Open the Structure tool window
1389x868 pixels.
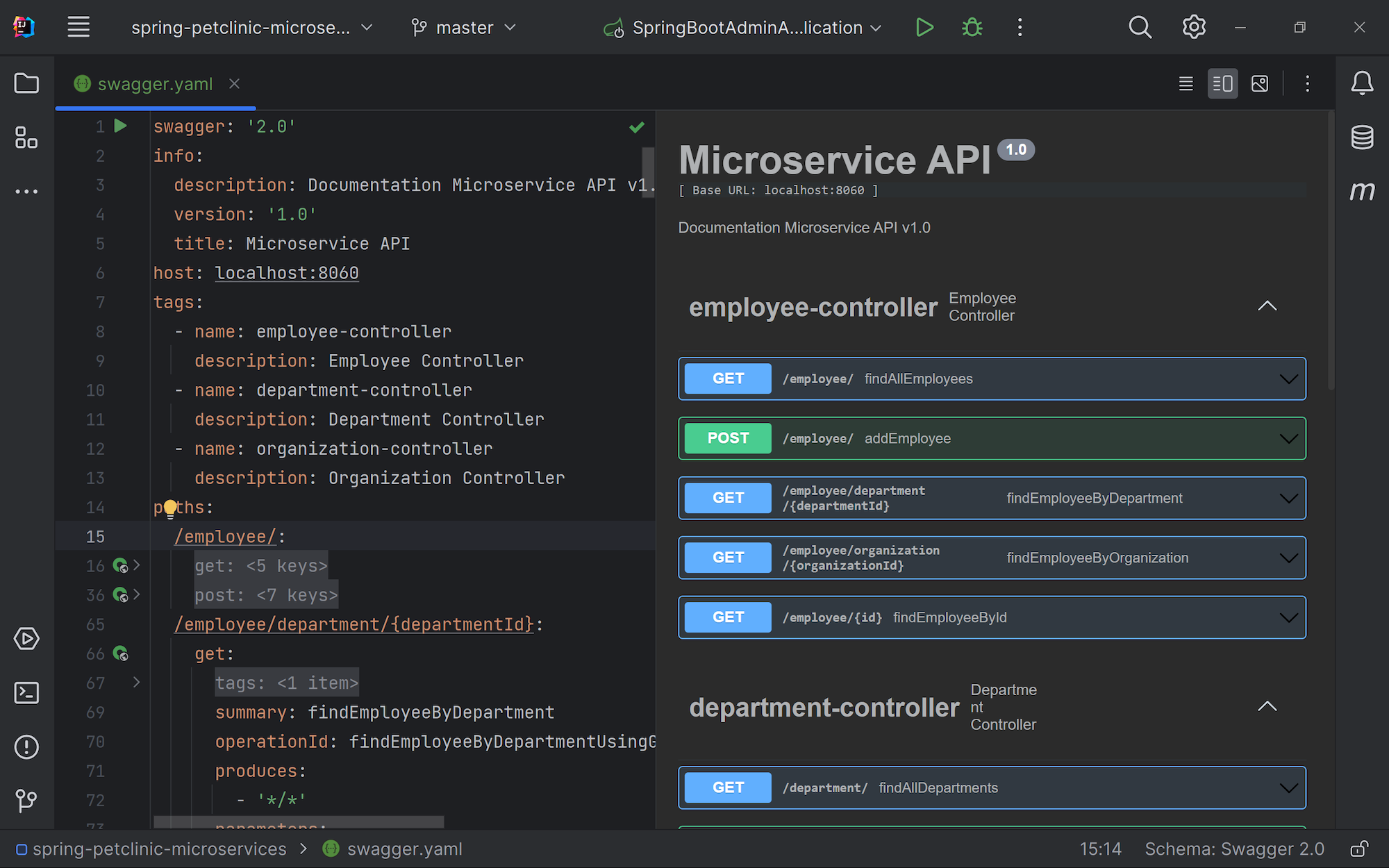coord(26,137)
